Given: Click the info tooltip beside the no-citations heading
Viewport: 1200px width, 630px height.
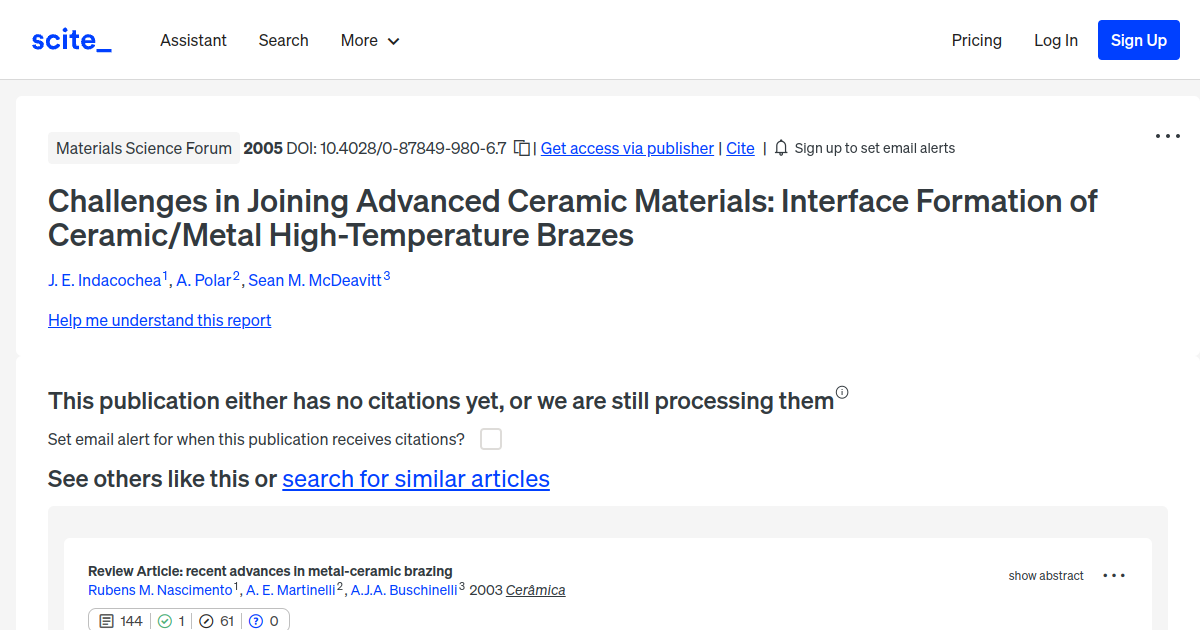Looking at the screenshot, I should (x=842, y=393).
